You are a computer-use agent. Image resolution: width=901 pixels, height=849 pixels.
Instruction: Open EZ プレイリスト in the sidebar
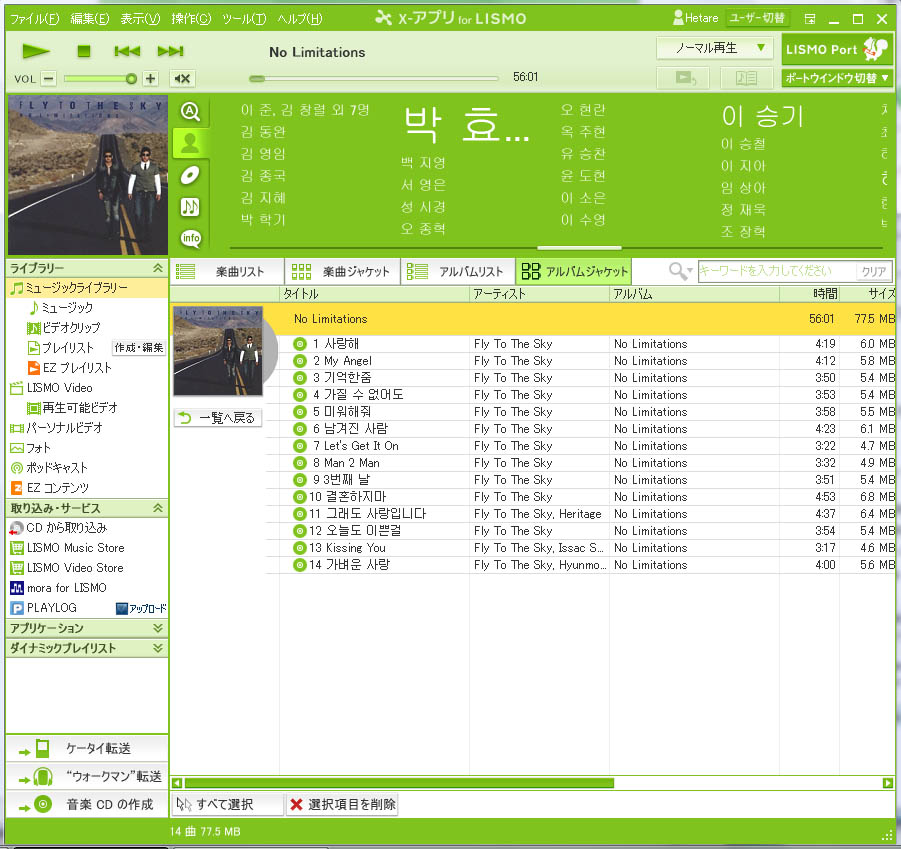point(70,368)
